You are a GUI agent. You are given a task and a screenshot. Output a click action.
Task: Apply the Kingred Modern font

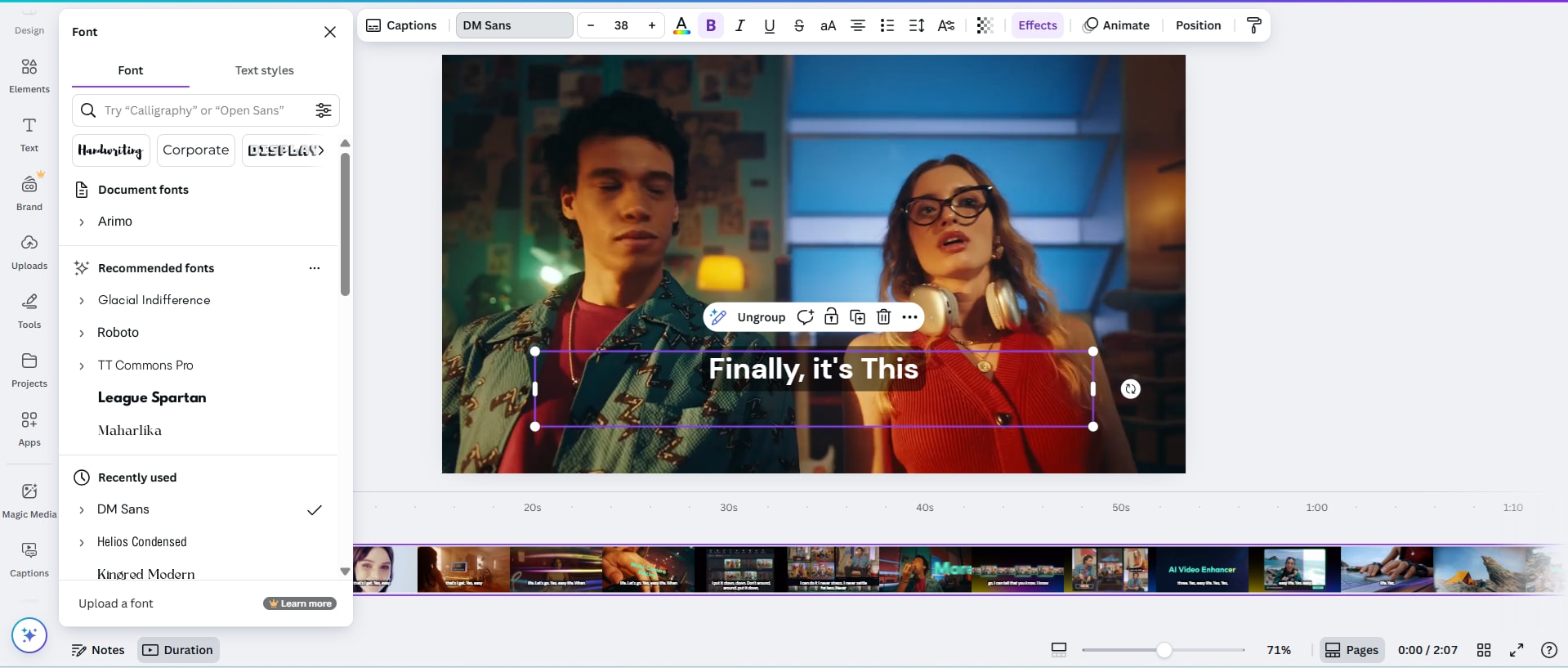click(x=145, y=573)
